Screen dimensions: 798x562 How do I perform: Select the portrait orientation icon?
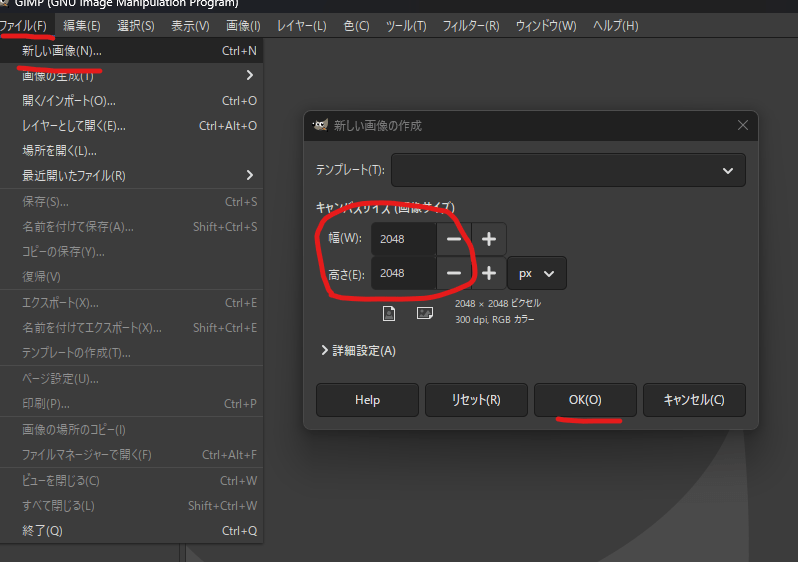[x=389, y=314]
